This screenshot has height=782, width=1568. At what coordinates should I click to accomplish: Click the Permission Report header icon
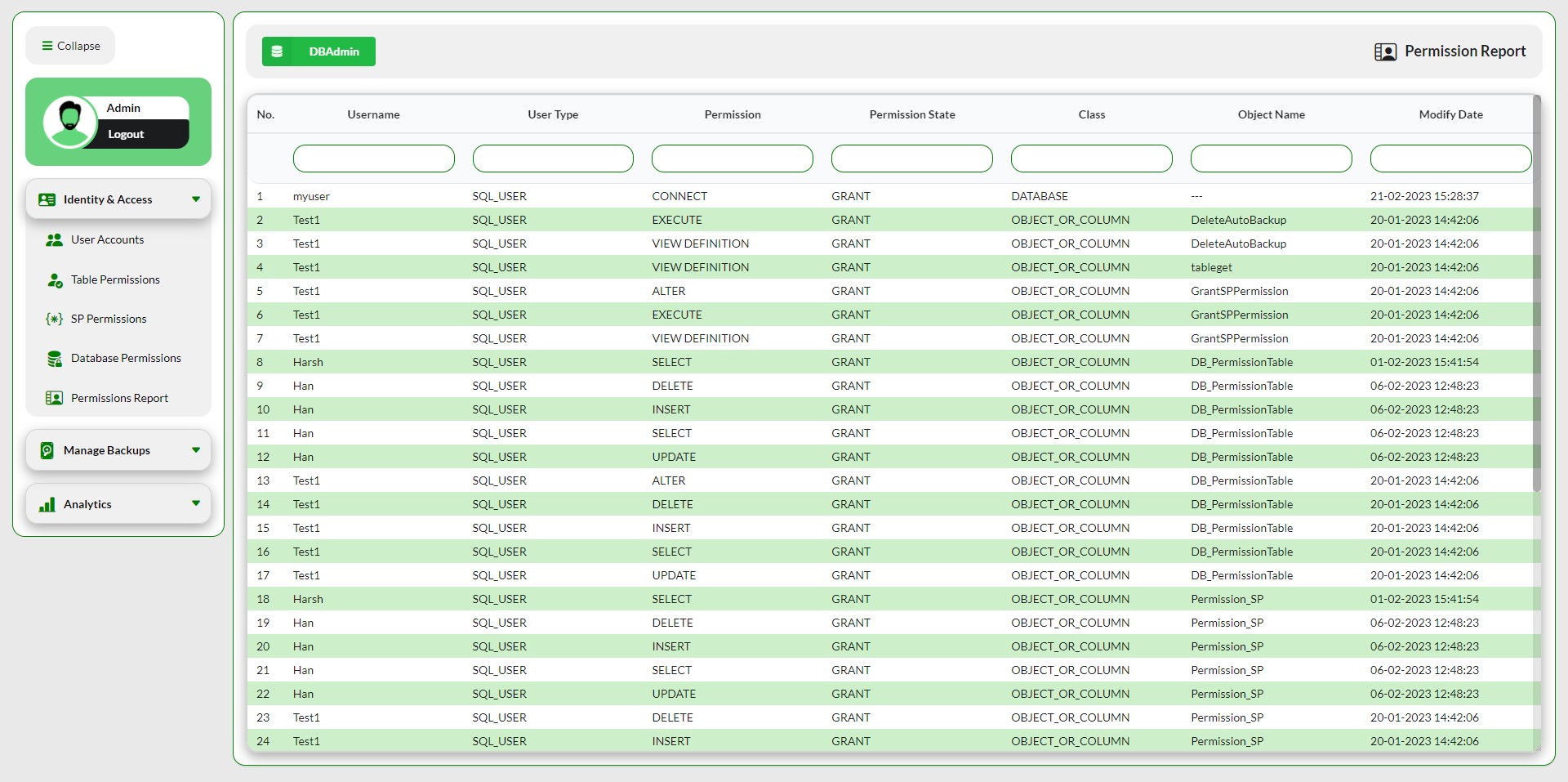tap(1385, 51)
